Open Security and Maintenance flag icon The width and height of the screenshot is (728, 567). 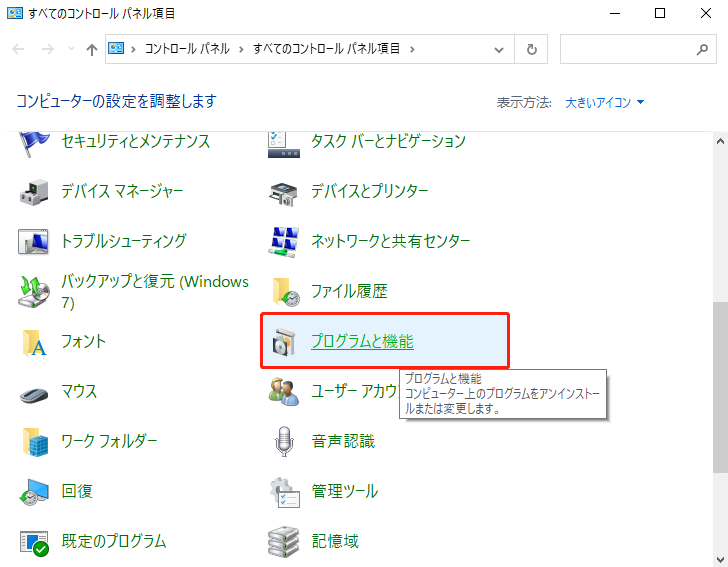click(34, 142)
